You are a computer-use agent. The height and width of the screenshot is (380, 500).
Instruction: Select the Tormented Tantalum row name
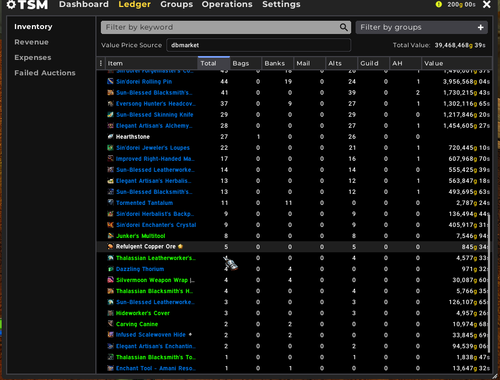point(144,203)
